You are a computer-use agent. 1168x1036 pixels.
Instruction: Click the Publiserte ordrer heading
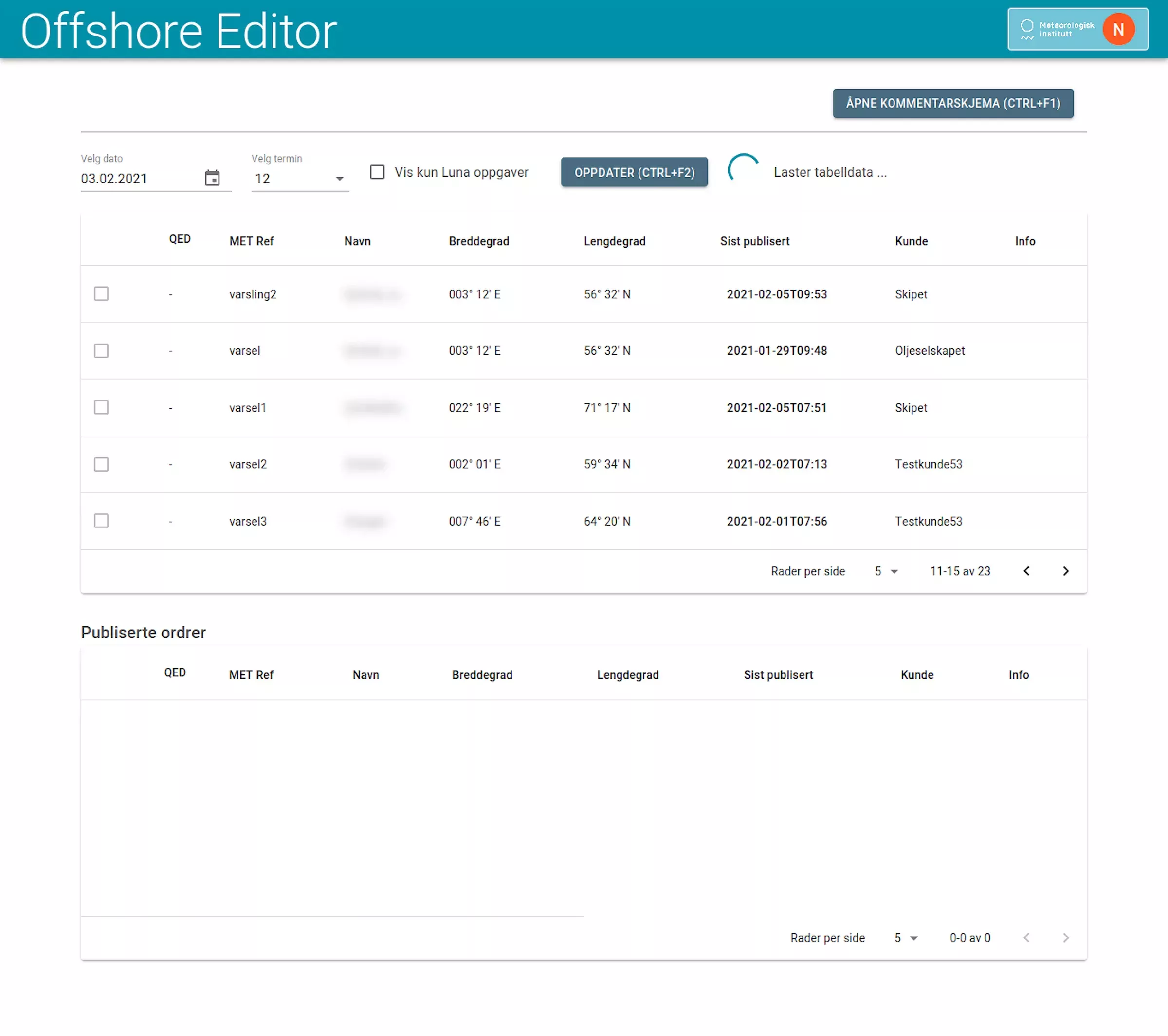pos(143,633)
